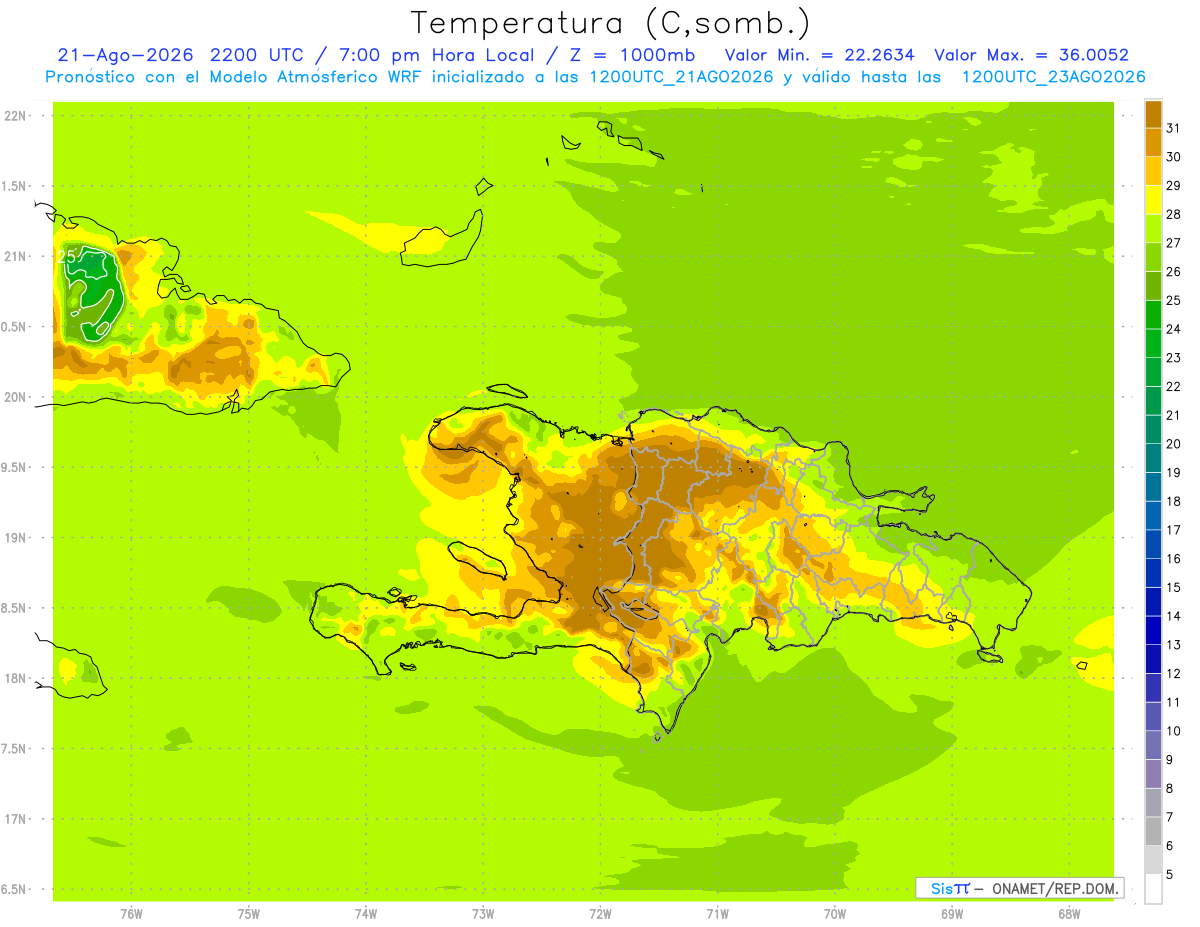Click the '17N' latitude label
This screenshot has height=927, width=1200.
tap(16, 820)
